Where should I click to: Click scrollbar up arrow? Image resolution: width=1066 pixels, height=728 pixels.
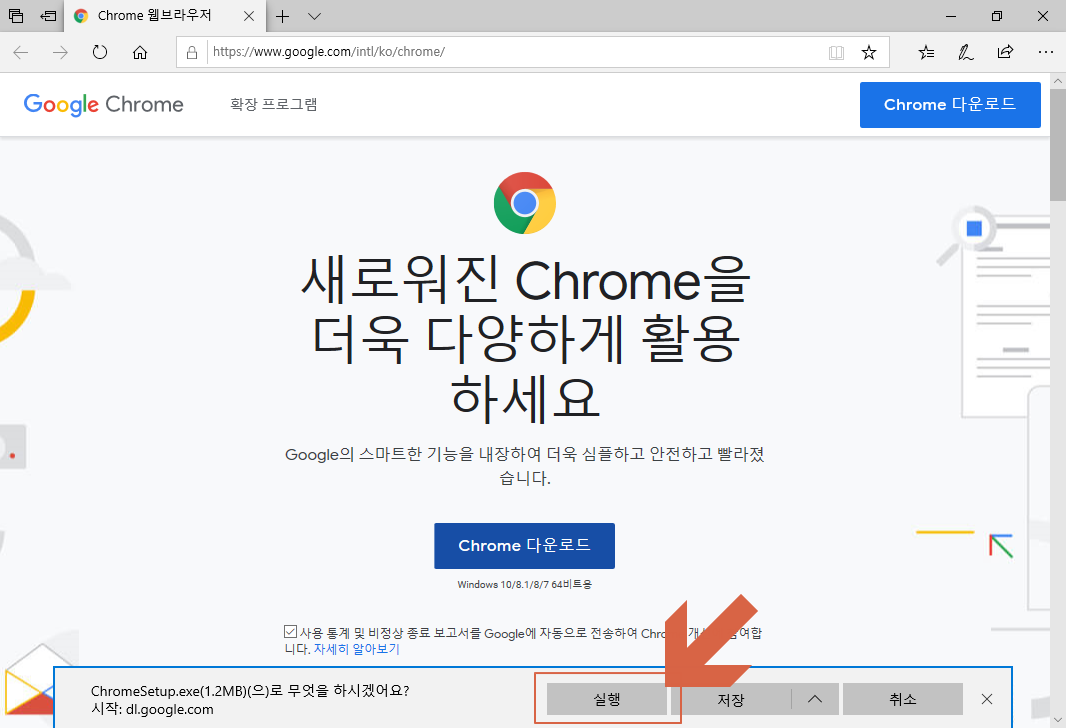click(1058, 81)
